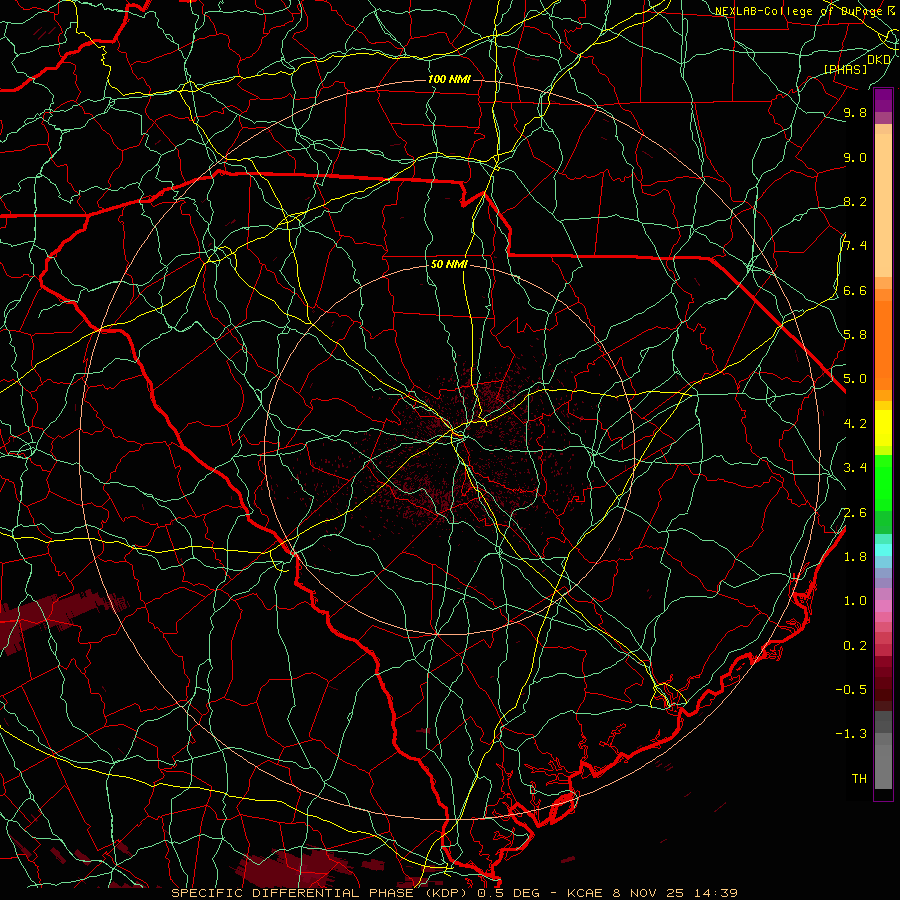Click the 4.2 scale value
This screenshot has width=900, height=900.
click(x=855, y=424)
